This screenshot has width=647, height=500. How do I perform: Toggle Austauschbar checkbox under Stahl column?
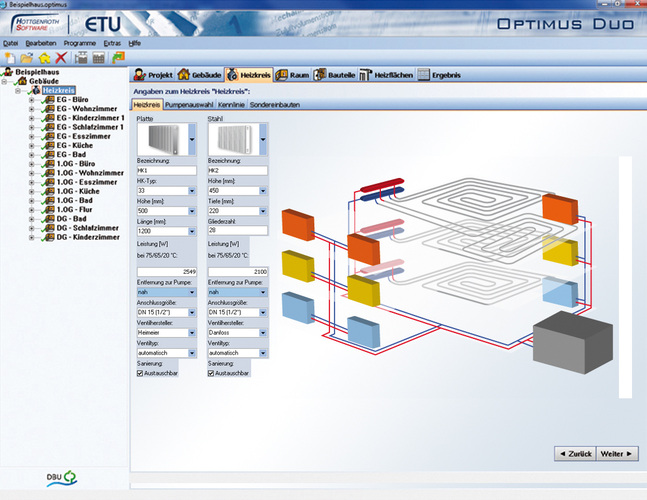tap(211, 375)
